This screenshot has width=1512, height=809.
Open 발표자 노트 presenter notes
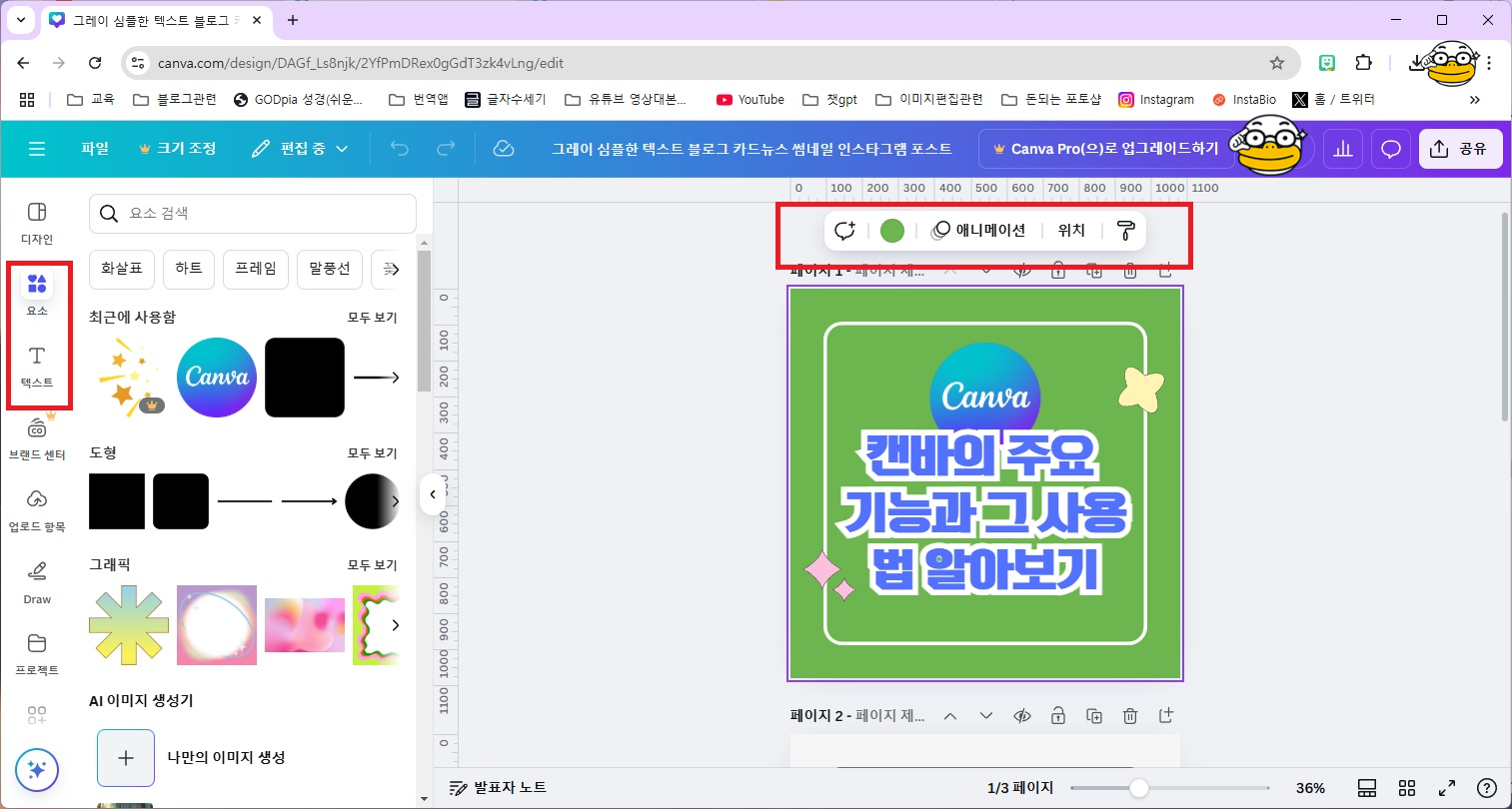[498, 788]
